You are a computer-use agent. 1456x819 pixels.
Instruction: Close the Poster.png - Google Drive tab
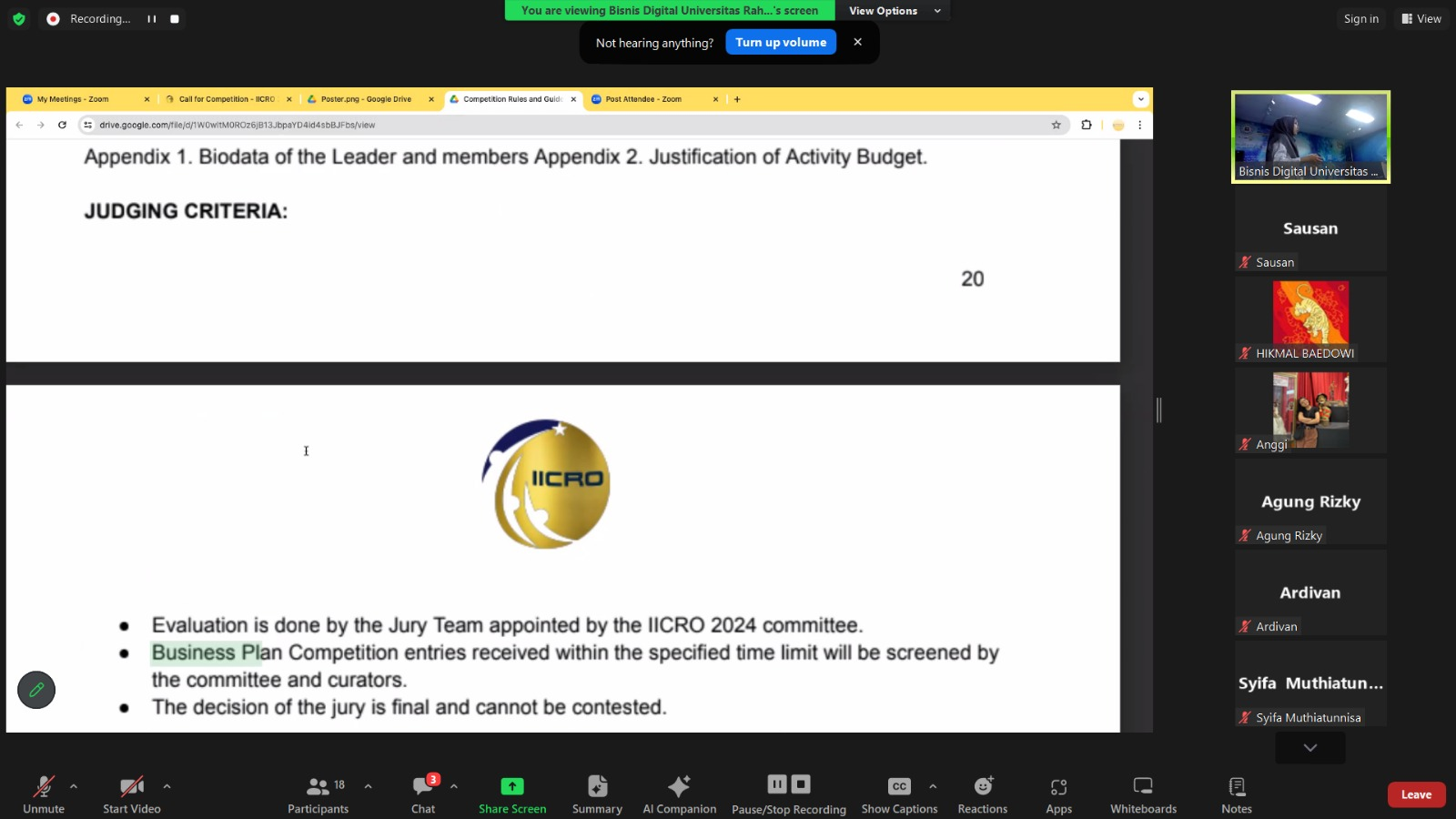click(x=431, y=99)
